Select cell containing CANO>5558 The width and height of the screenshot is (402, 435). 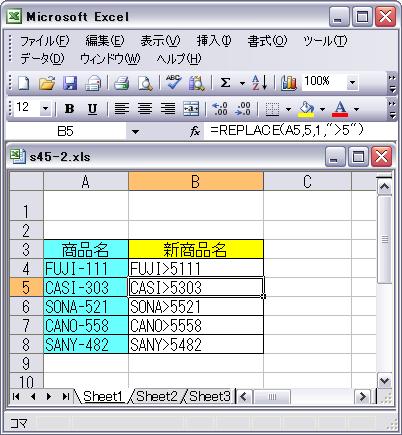point(196,325)
